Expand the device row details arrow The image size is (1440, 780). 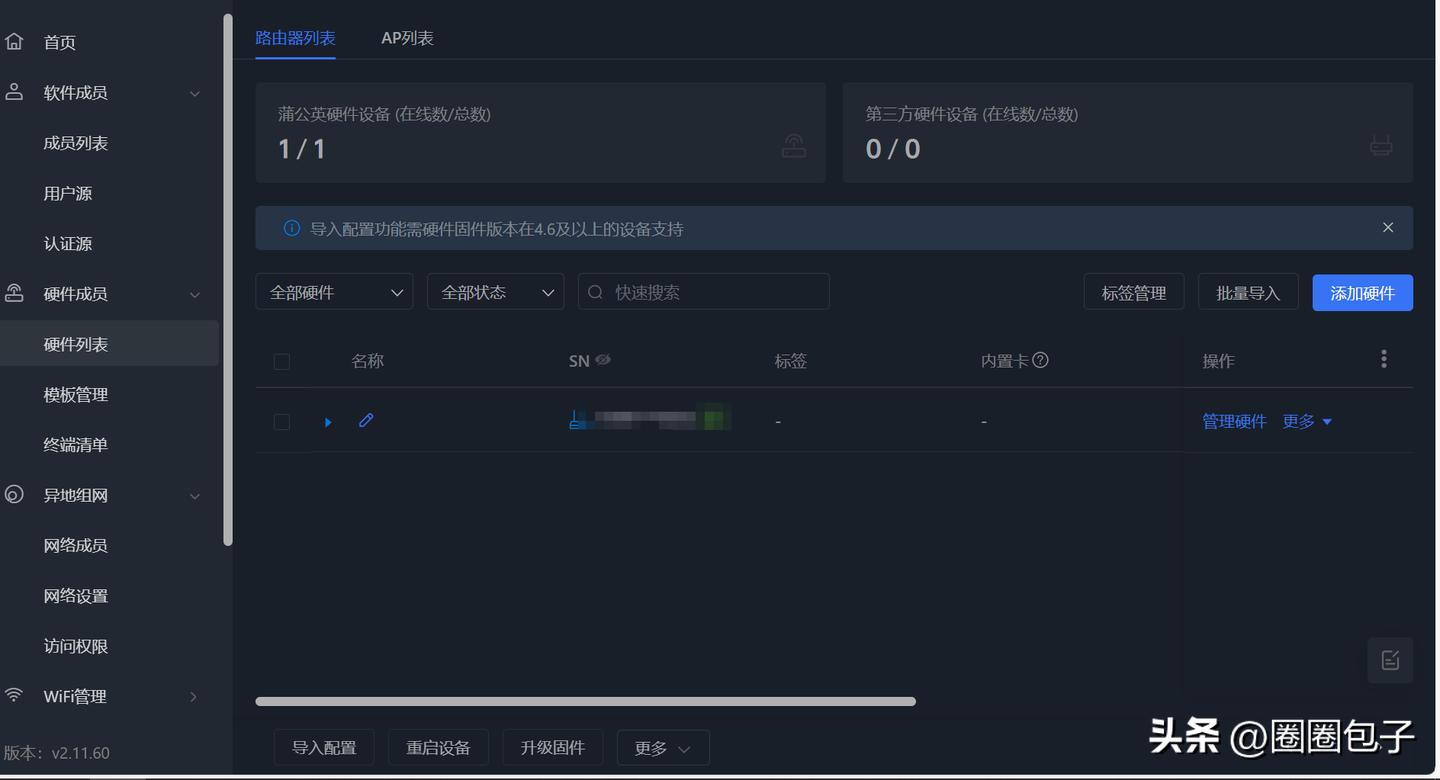tap(328, 421)
